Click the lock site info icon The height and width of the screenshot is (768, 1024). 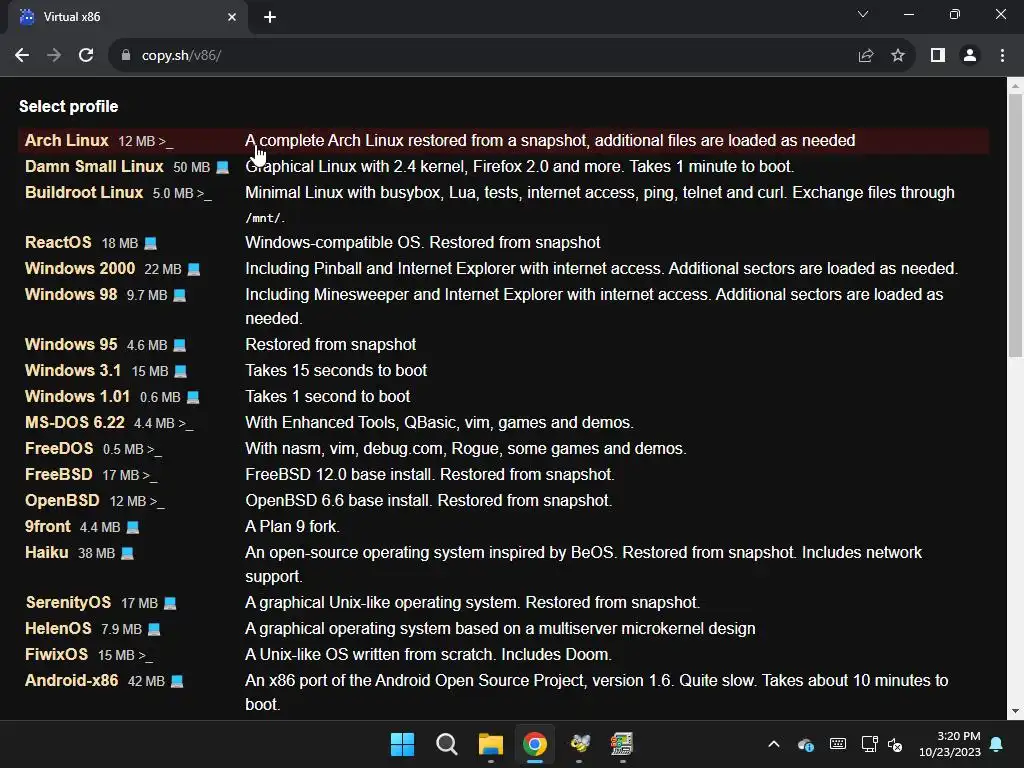point(126,56)
